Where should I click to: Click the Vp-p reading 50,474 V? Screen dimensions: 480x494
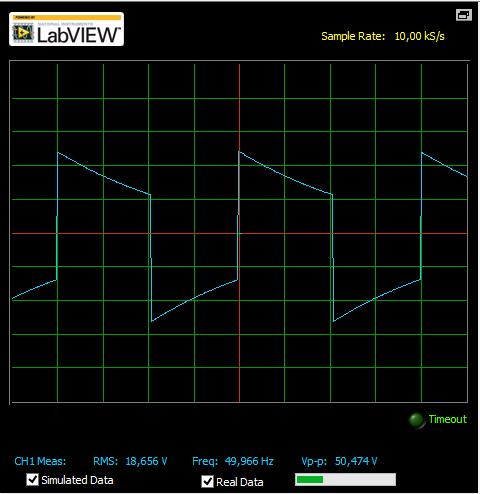[356, 461]
